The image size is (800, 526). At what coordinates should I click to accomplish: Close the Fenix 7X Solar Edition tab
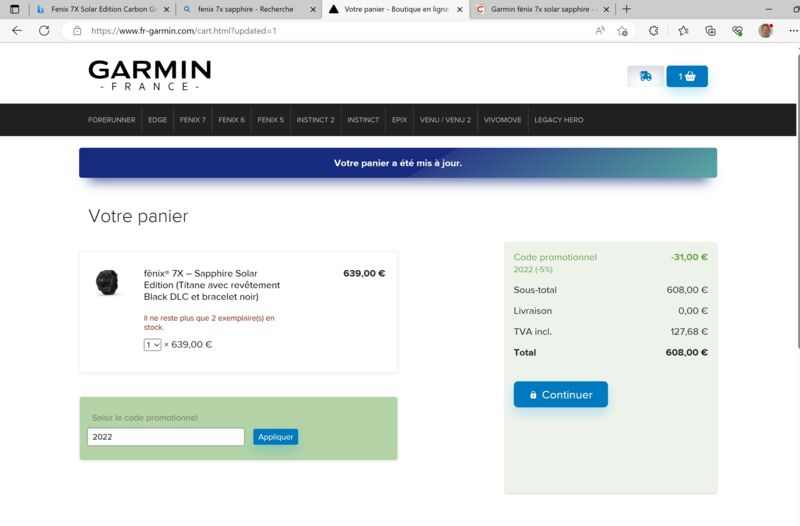(166, 9)
